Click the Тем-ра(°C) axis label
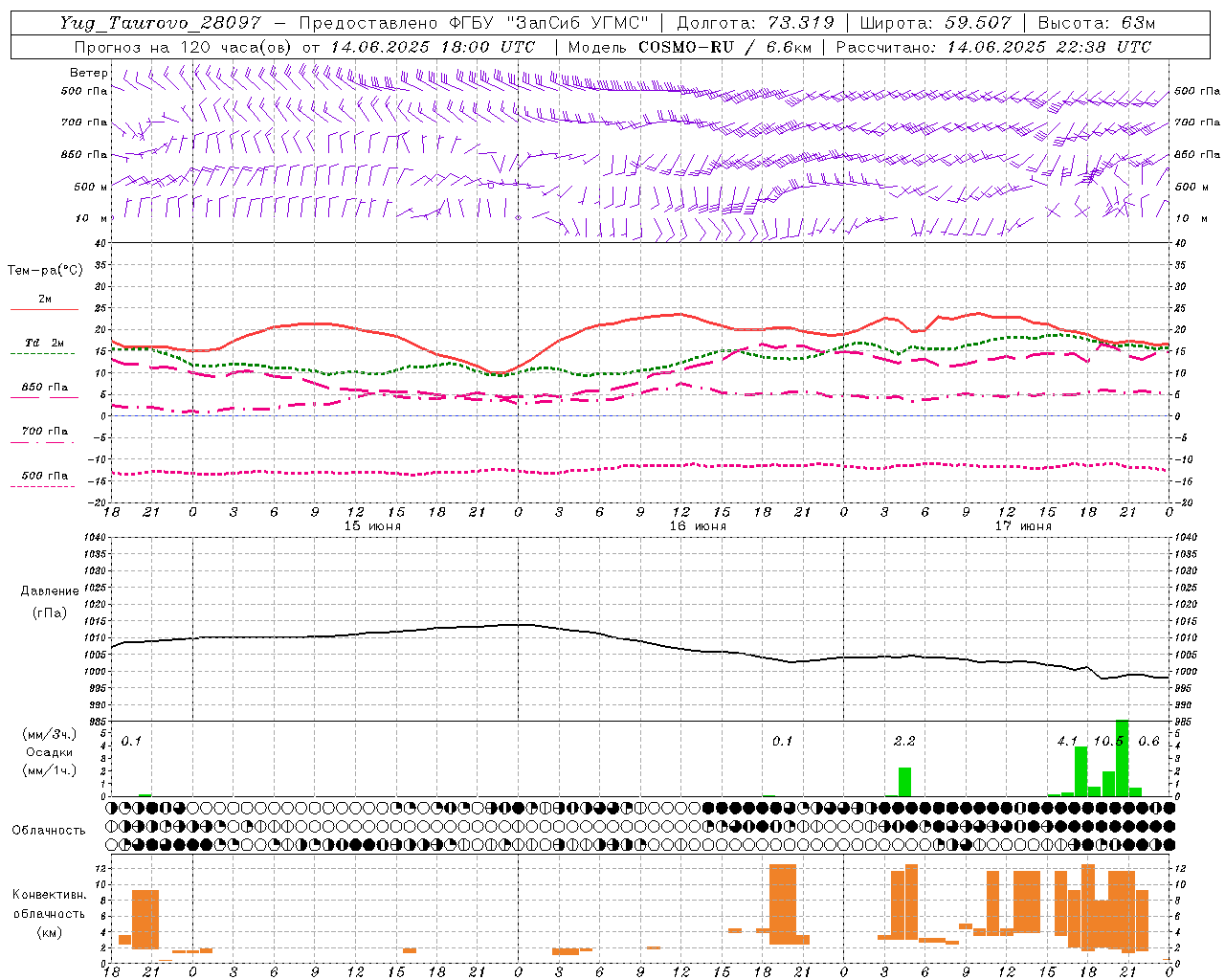This screenshot has height=980, width=1225. 46,271
